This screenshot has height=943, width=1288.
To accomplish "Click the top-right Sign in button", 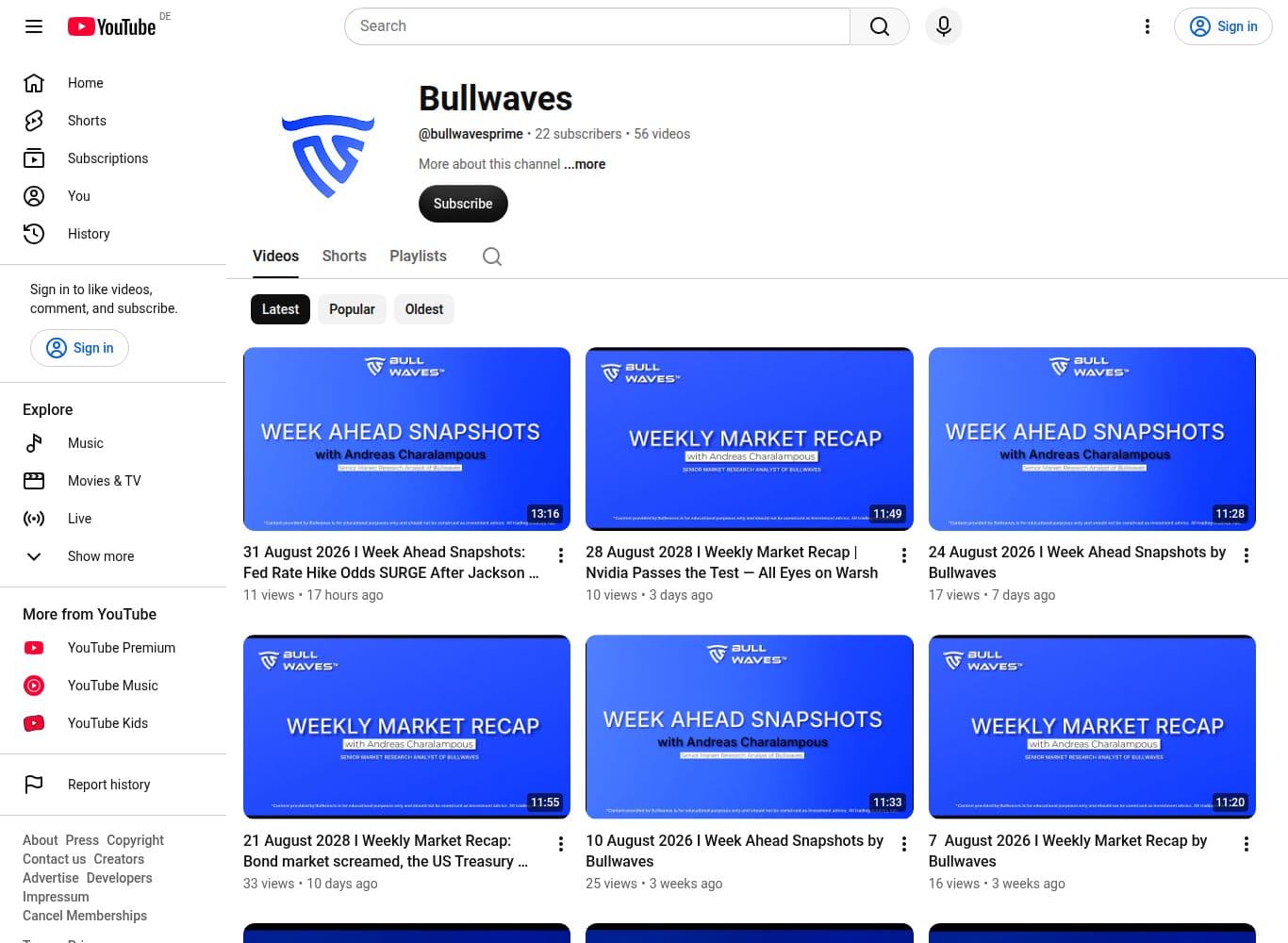I will (1223, 26).
